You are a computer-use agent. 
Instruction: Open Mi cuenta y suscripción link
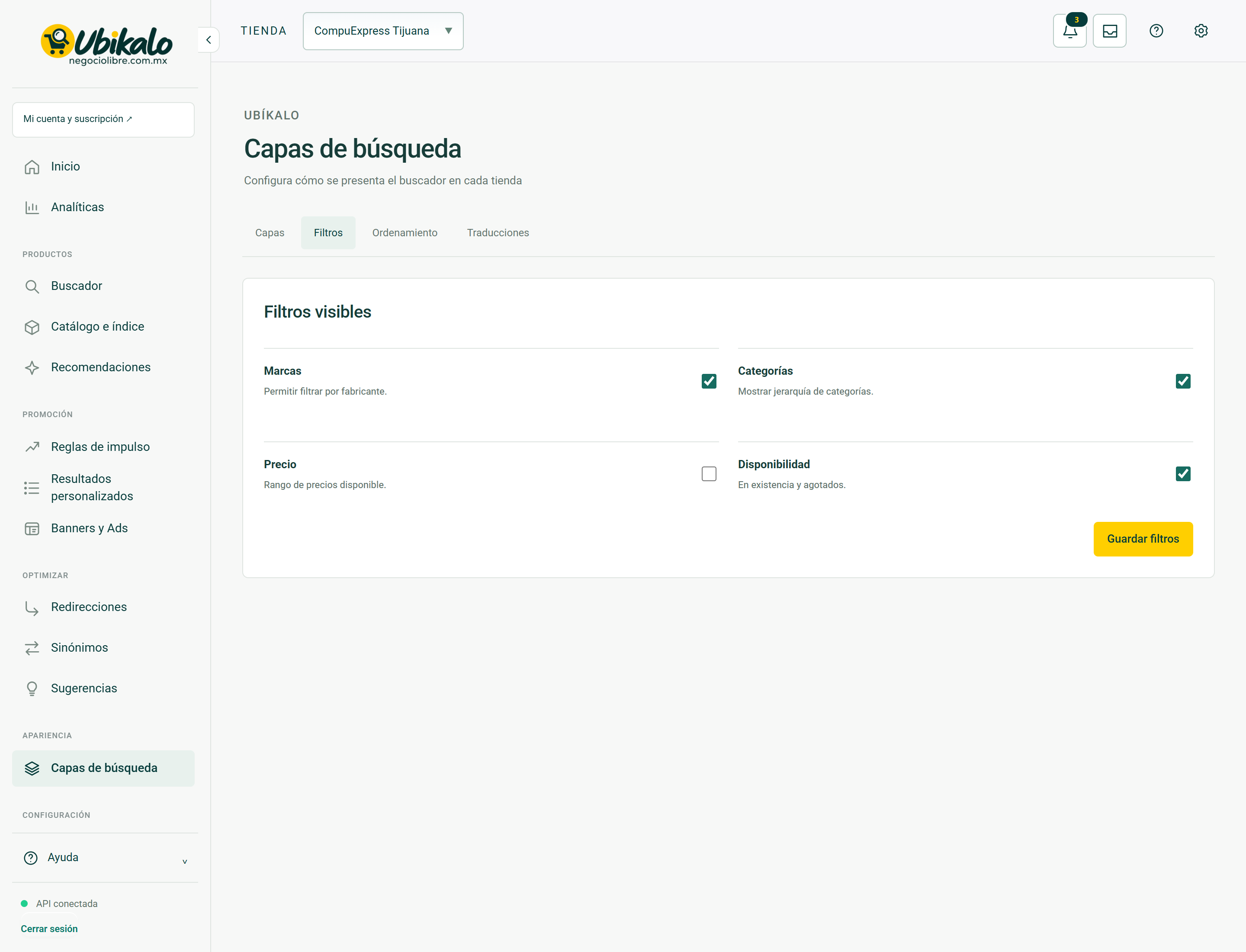click(x=103, y=119)
